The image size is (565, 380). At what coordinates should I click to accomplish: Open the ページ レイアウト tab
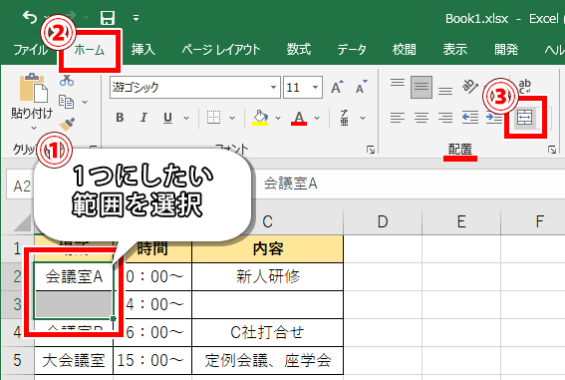coord(221,49)
